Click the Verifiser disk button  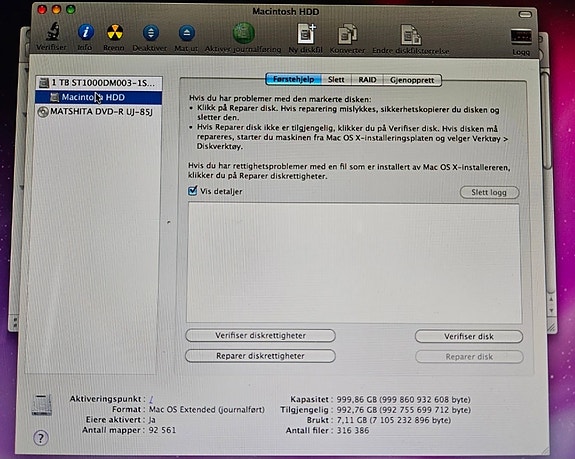pos(469,336)
